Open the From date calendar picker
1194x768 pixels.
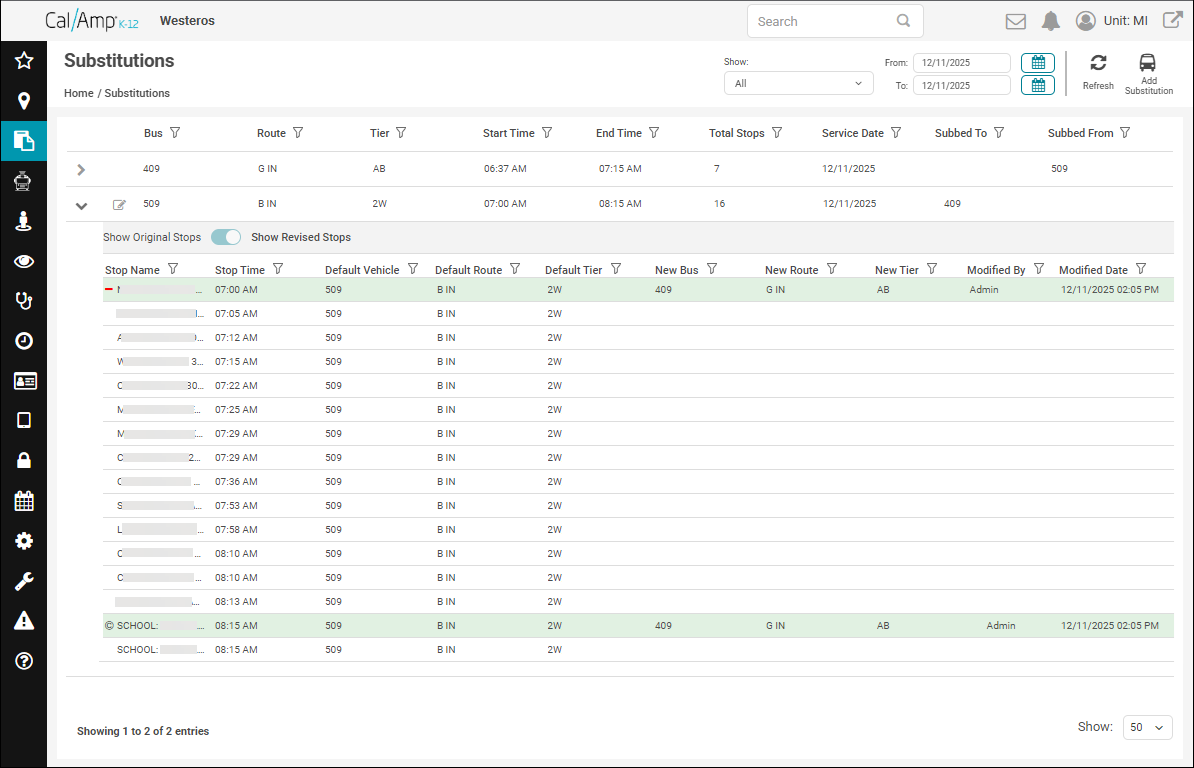click(x=1038, y=62)
